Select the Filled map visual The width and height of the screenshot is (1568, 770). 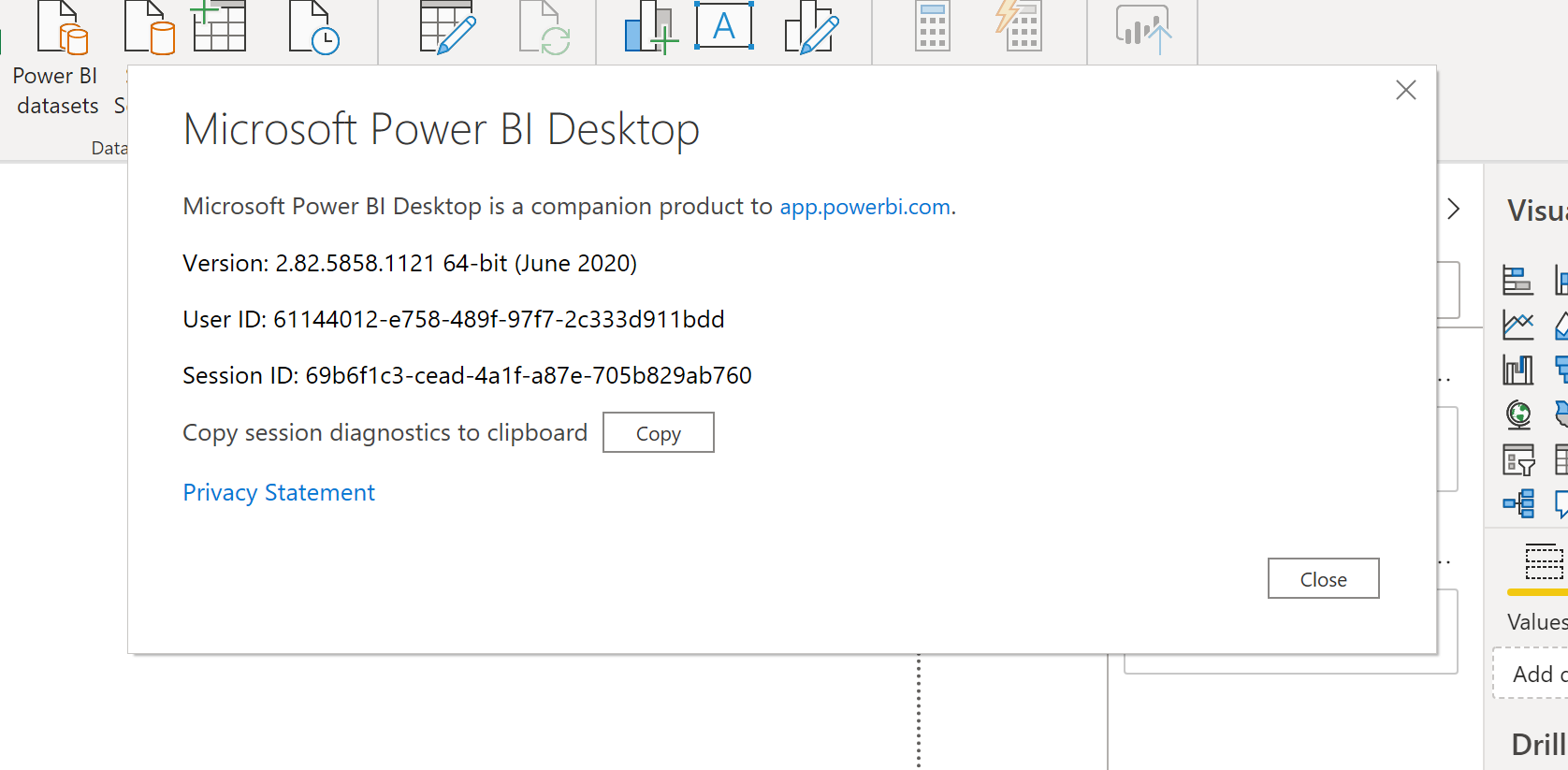1561,414
